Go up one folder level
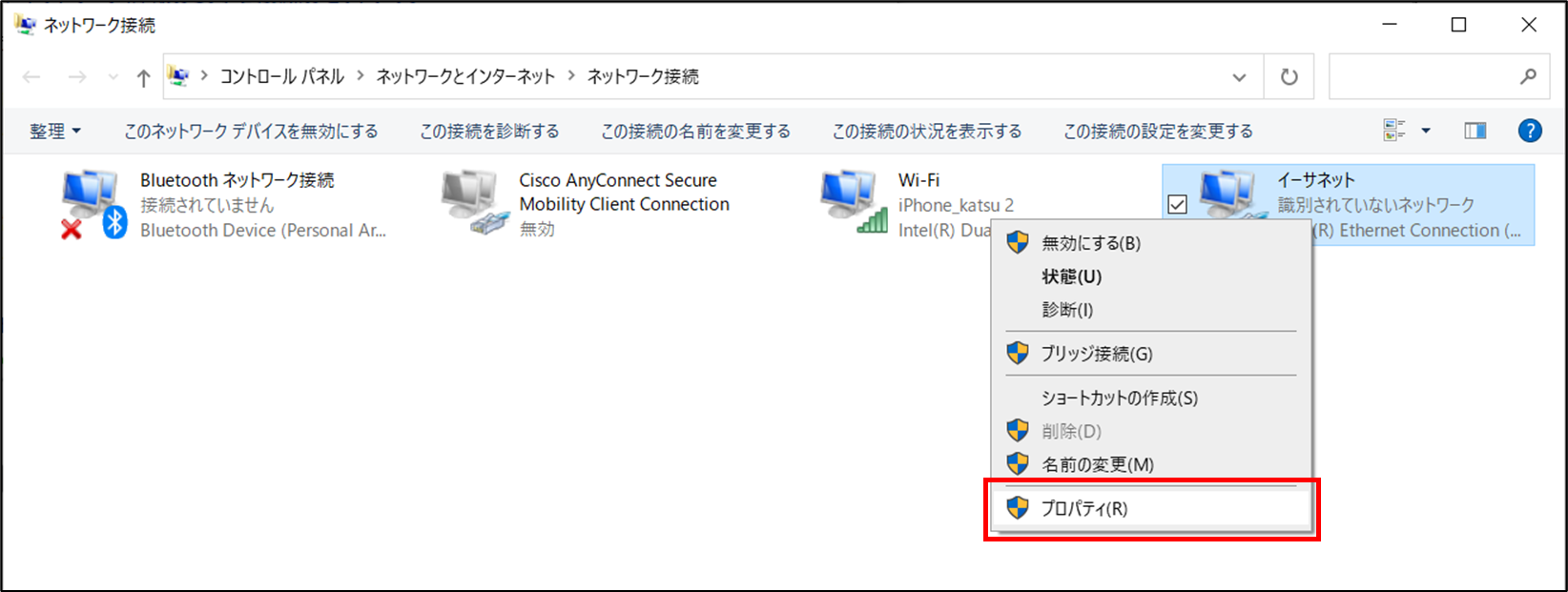 (x=143, y=77)
